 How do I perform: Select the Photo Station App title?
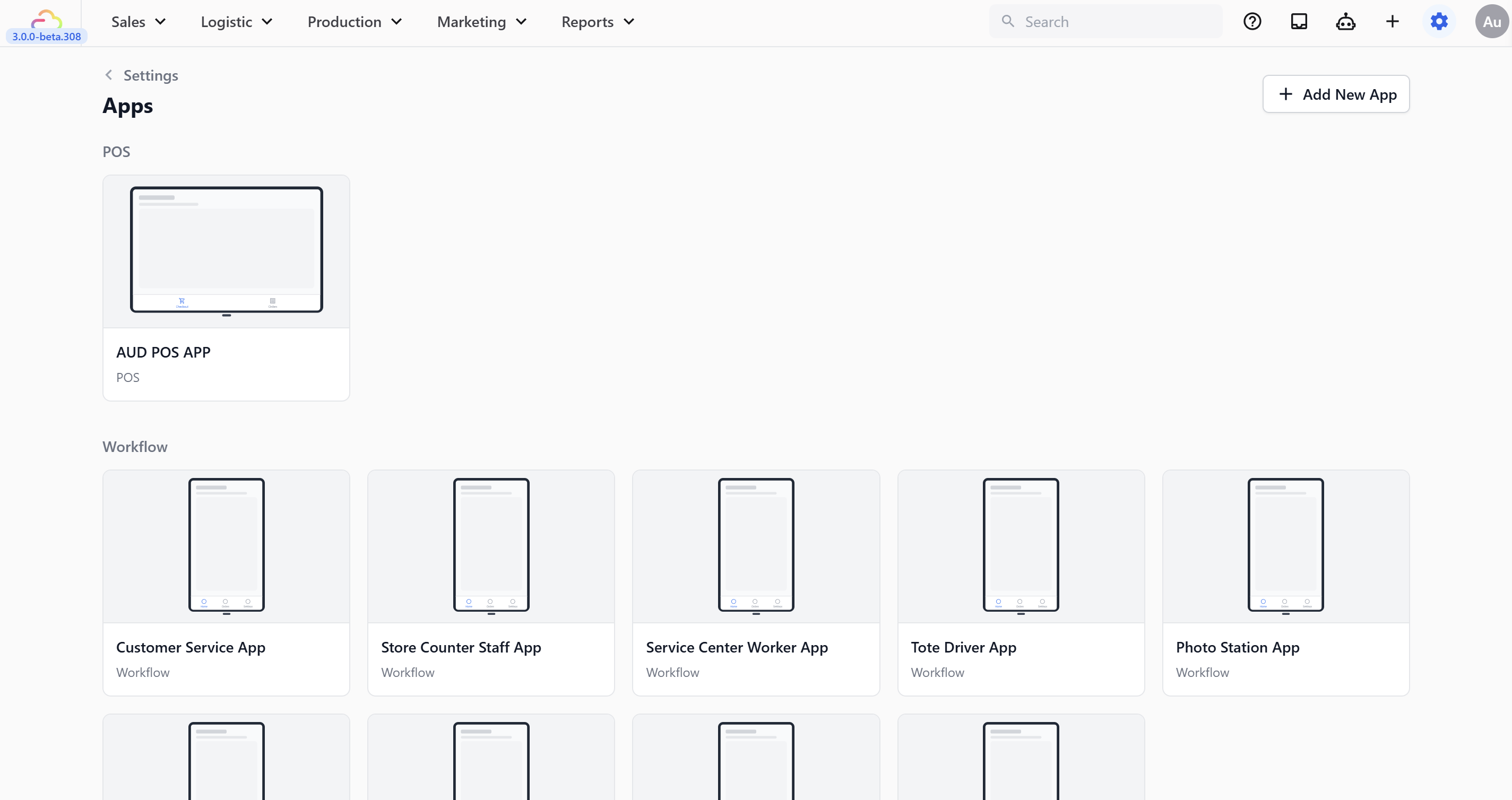(1237, 647)
